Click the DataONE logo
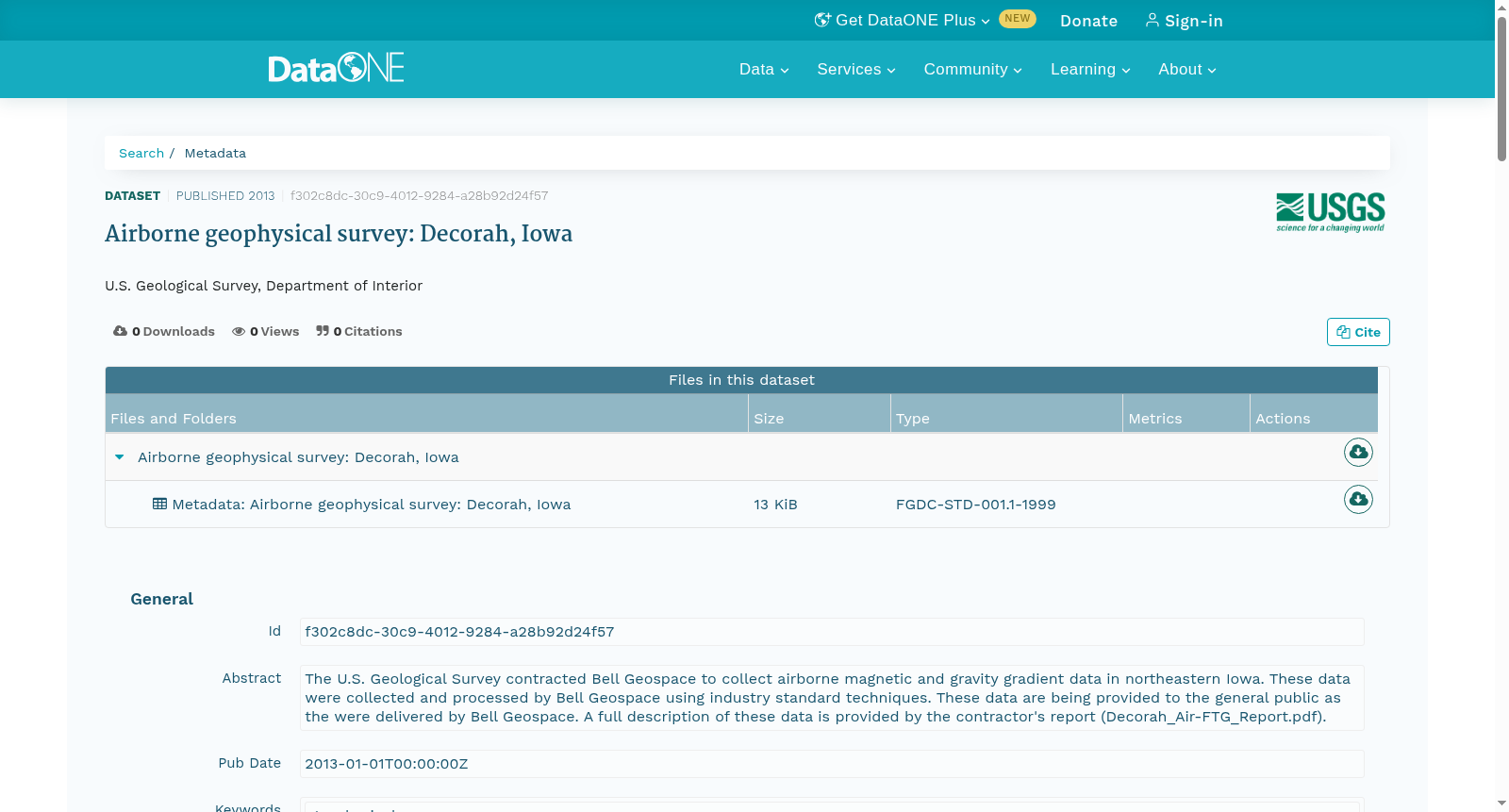The width and height of the screenshot is (1509, 812). 336,68
